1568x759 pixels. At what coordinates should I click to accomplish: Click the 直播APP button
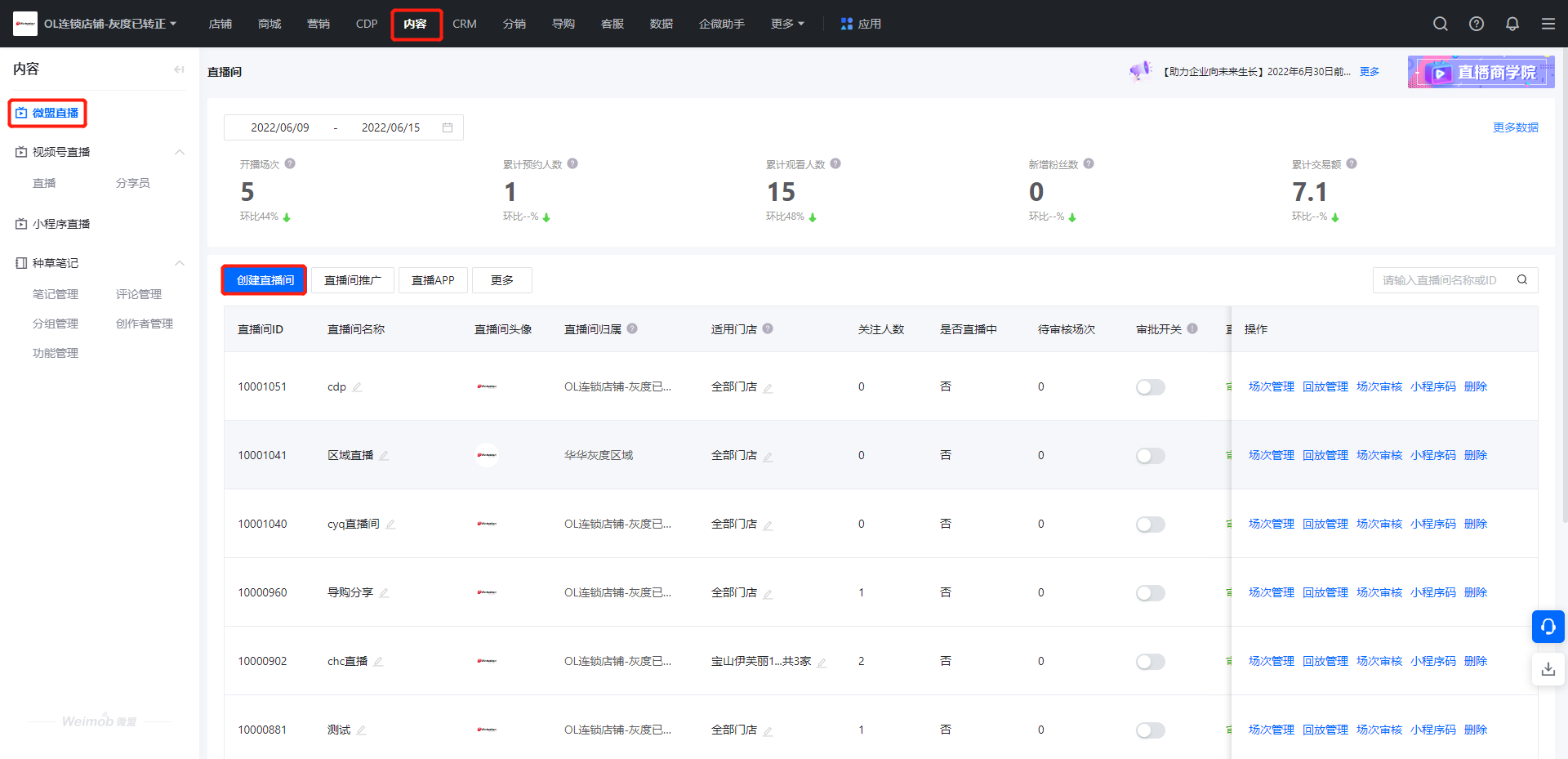pyautogui.click(x=433, y=280)
